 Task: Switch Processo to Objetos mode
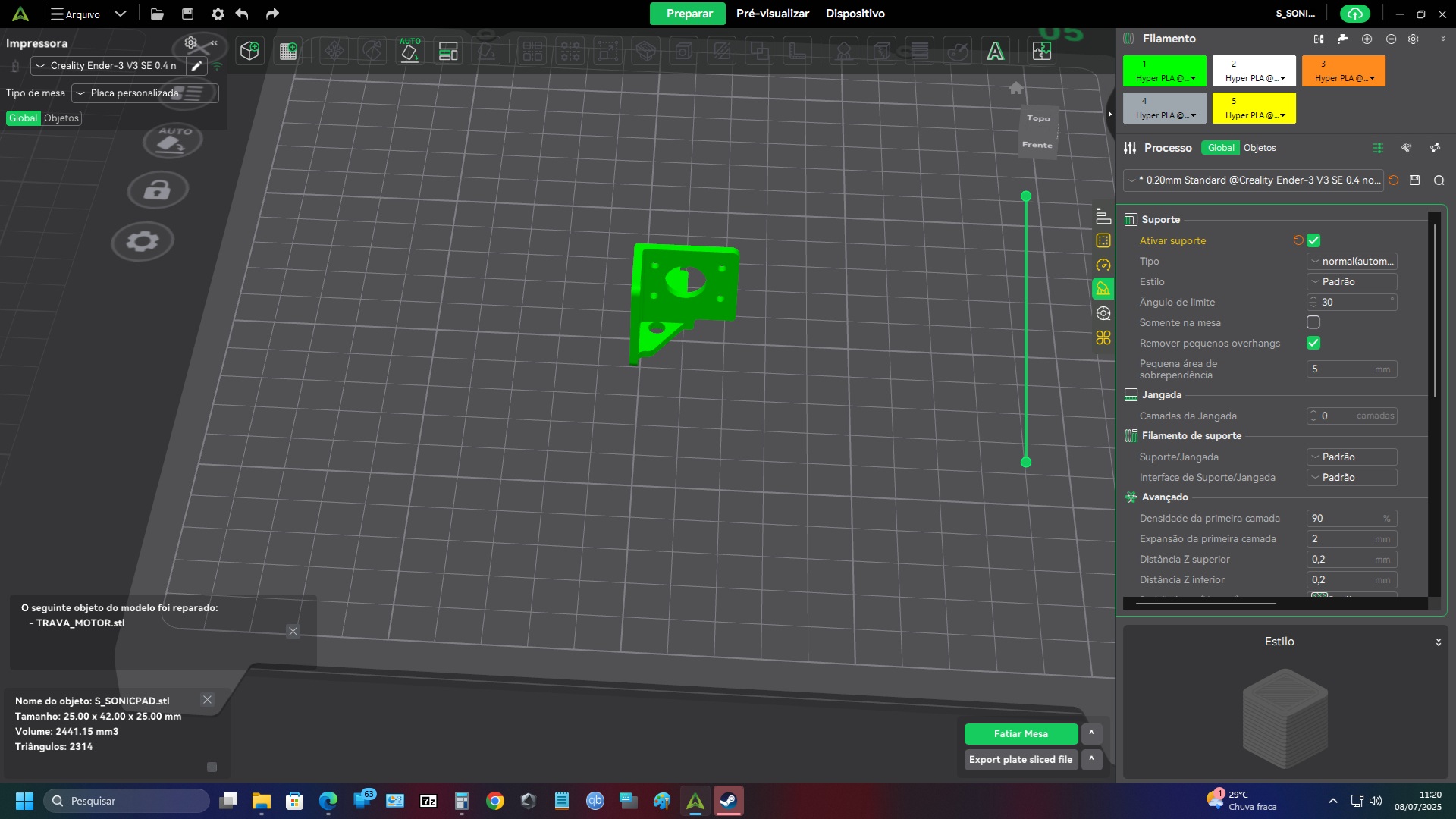click(1260, 148)
